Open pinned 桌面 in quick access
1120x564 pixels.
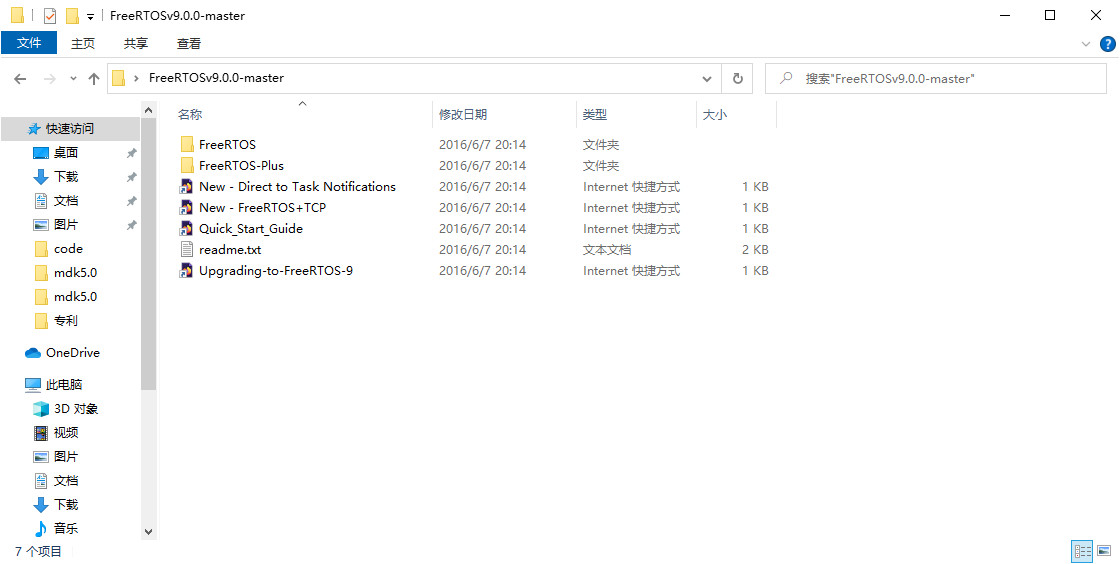point(66,153)
